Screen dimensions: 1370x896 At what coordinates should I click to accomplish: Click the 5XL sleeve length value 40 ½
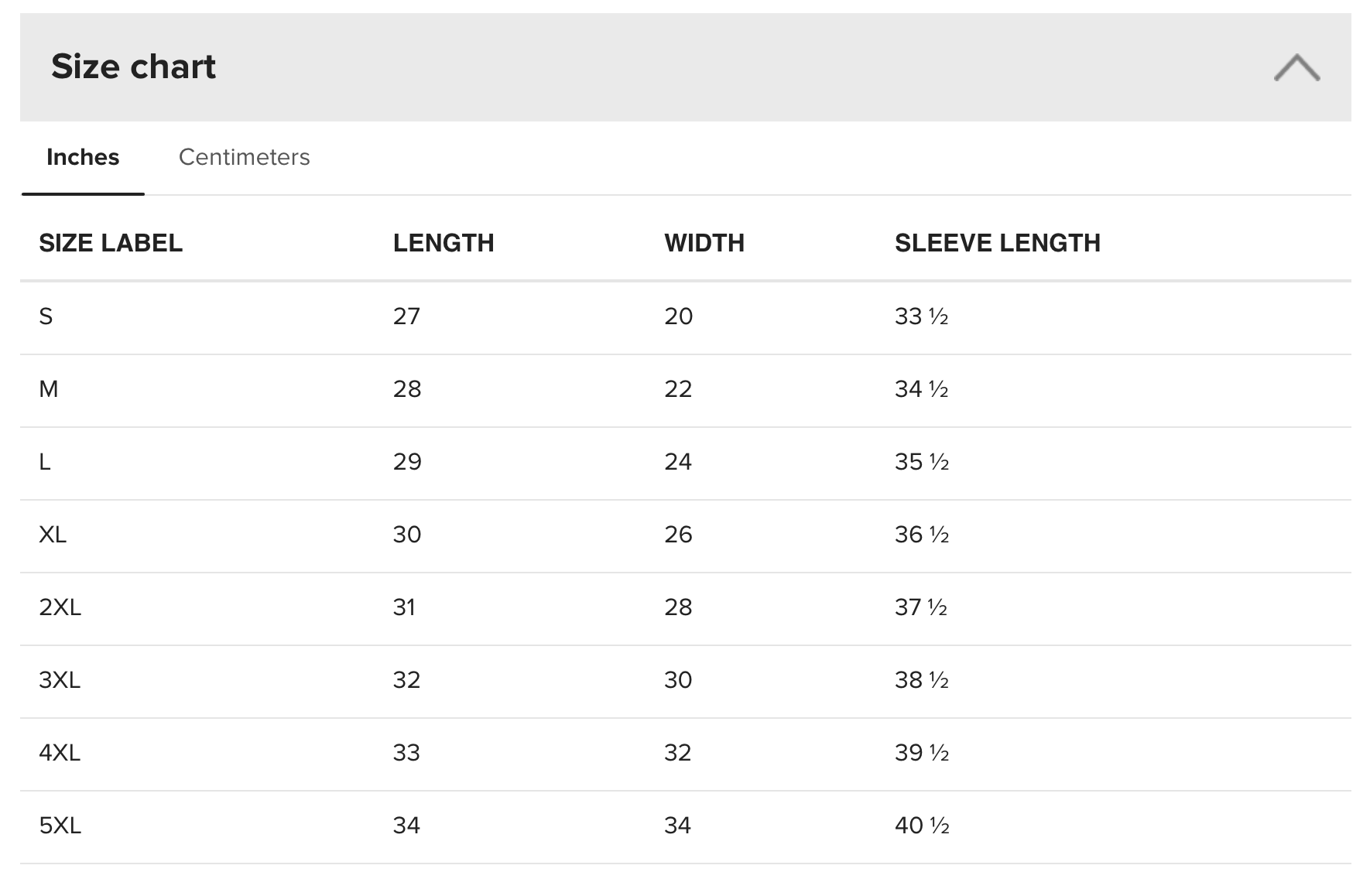(x=921, y=826)
